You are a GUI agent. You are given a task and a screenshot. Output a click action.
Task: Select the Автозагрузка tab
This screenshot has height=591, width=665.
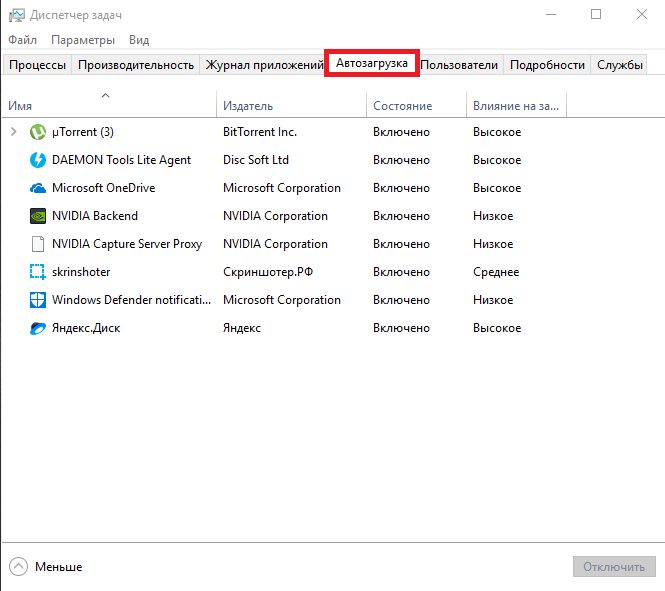(372, 63)
